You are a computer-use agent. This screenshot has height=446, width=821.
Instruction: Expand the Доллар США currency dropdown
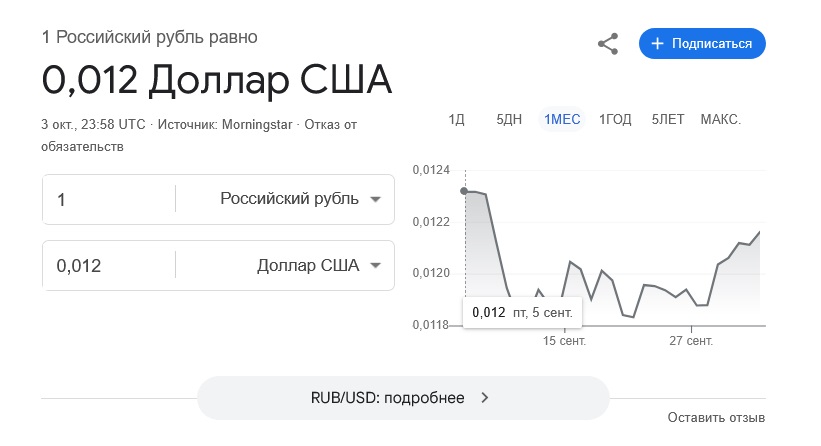click(x=375, y=266)
